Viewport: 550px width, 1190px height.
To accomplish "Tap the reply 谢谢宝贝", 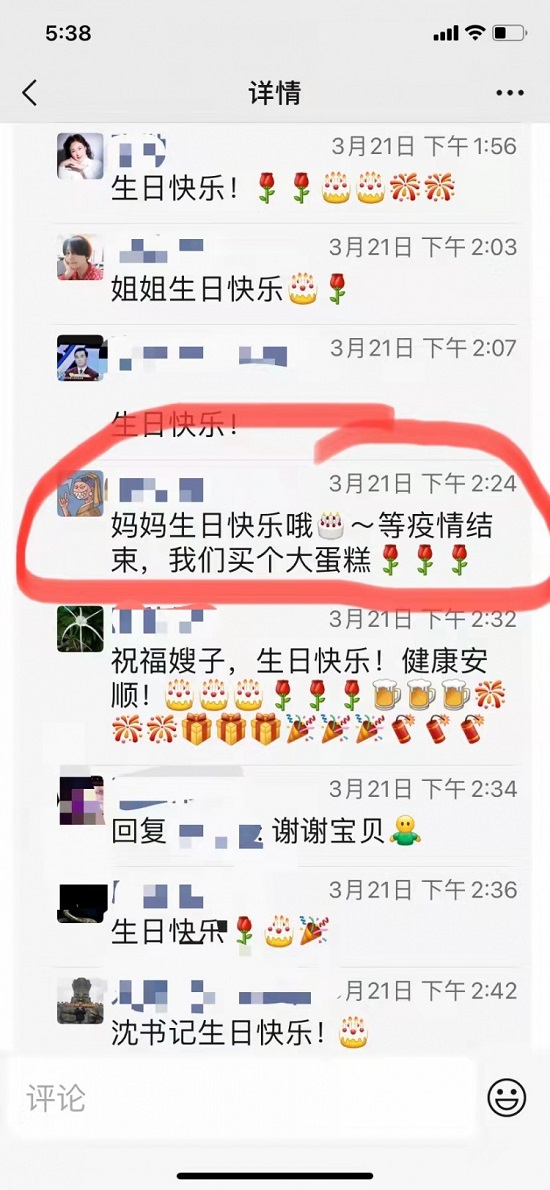I will (x=266, y=830).
